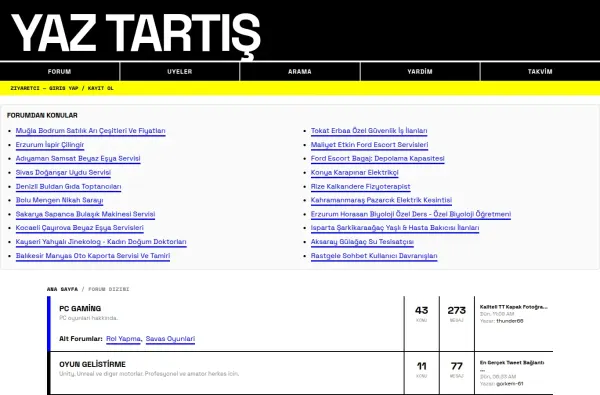This screenshot has width=600, height=395.
Task: Click the GIRIS YAP login link
Action: (64, 88)
